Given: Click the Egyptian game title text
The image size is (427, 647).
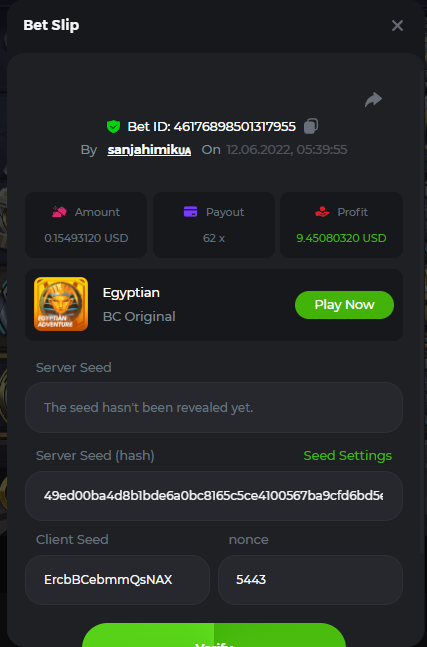Looking at the screenshot, I should pyautogui.click(x=131, y=293).
